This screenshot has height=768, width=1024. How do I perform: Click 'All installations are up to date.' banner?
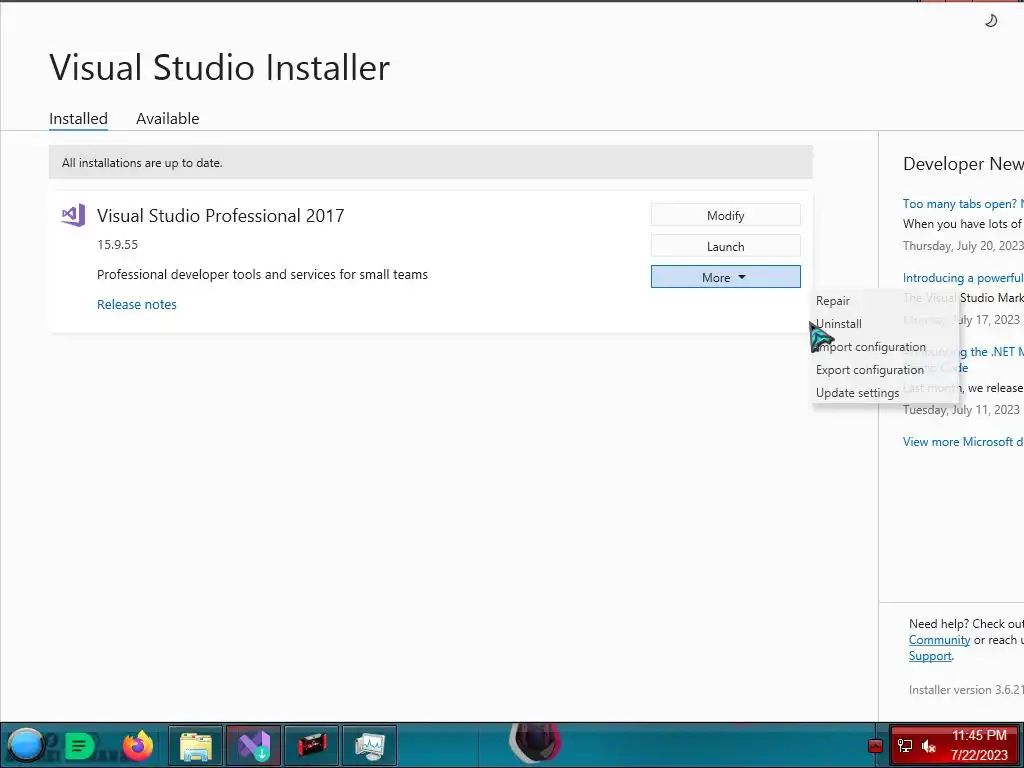[430, 163]
